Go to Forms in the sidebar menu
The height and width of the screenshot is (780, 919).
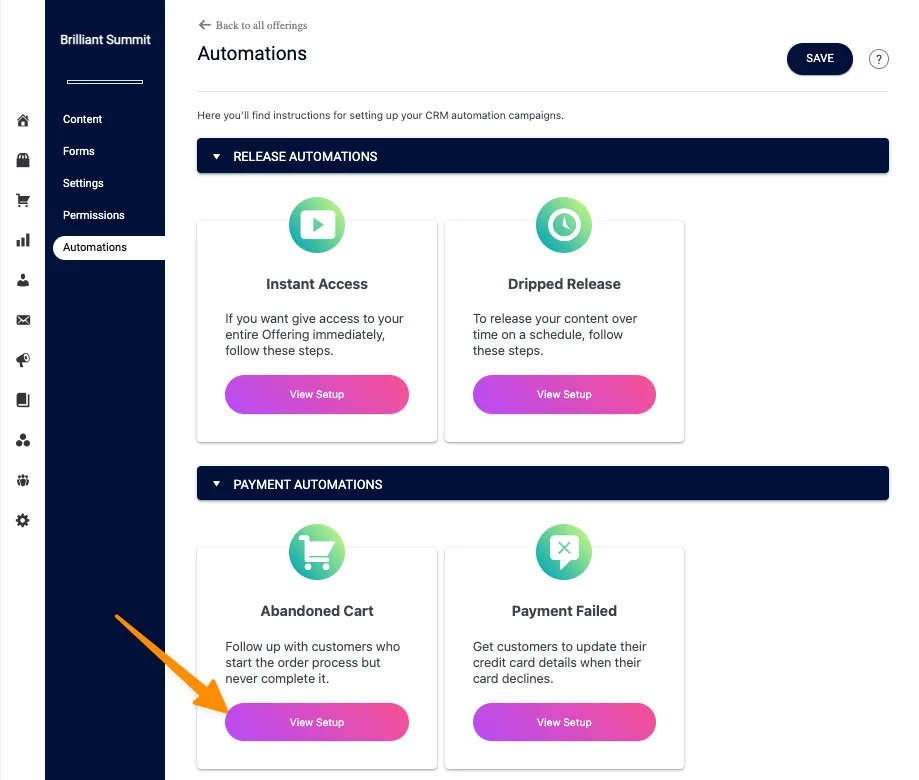pyautogui.click(x=78, y=151)
